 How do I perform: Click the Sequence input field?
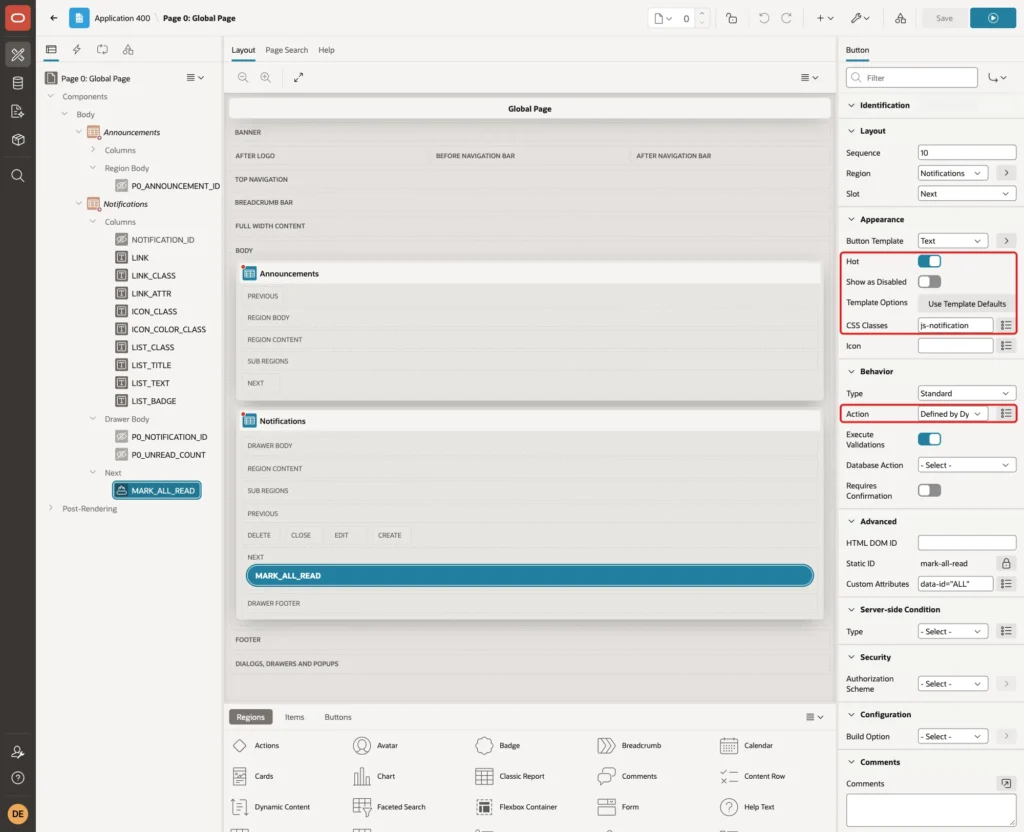967,152
